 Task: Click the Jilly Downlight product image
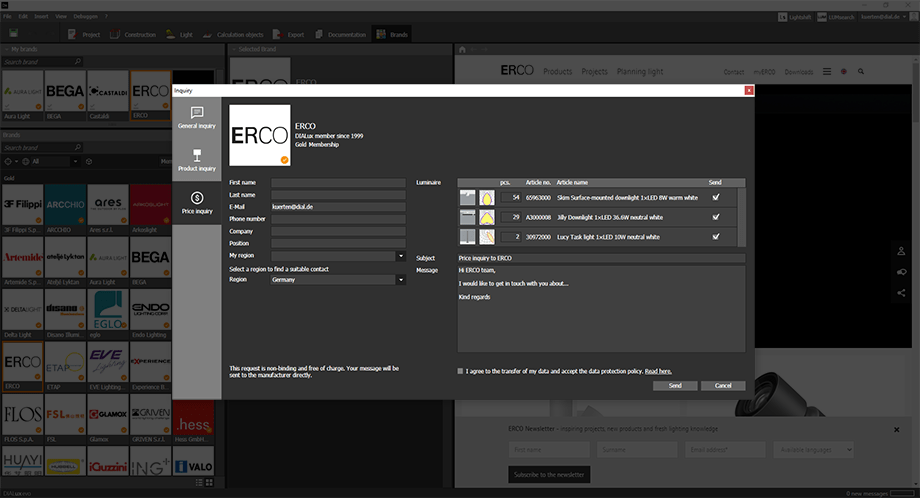click(x=468, y=217)
